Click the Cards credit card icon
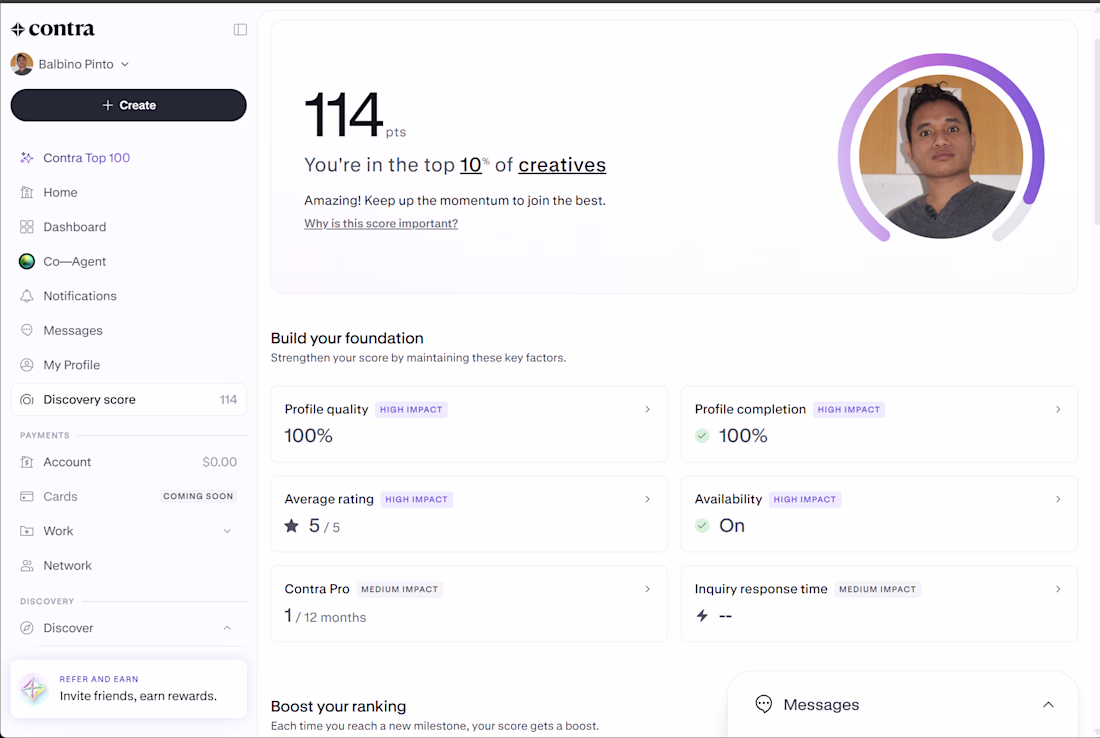The image size is (1100, 738). (x=27, y=497)
